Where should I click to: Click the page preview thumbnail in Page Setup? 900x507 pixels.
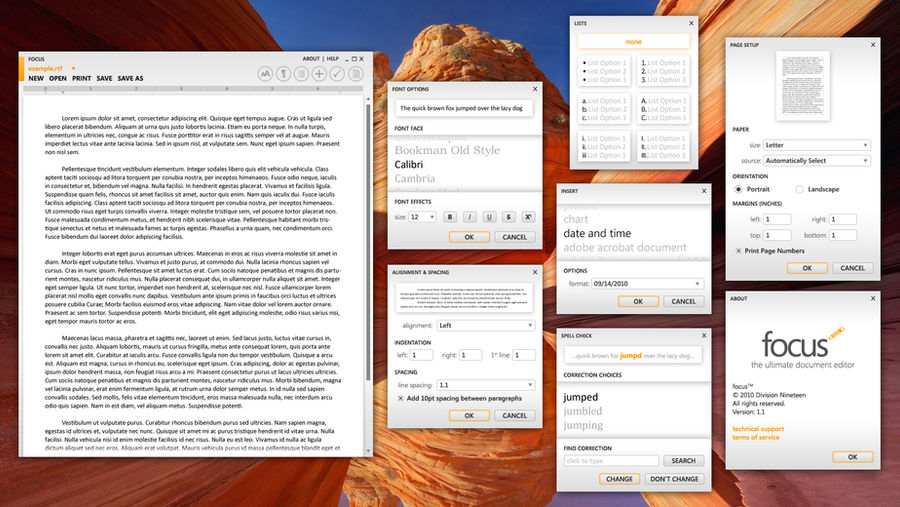coord(802,86)
